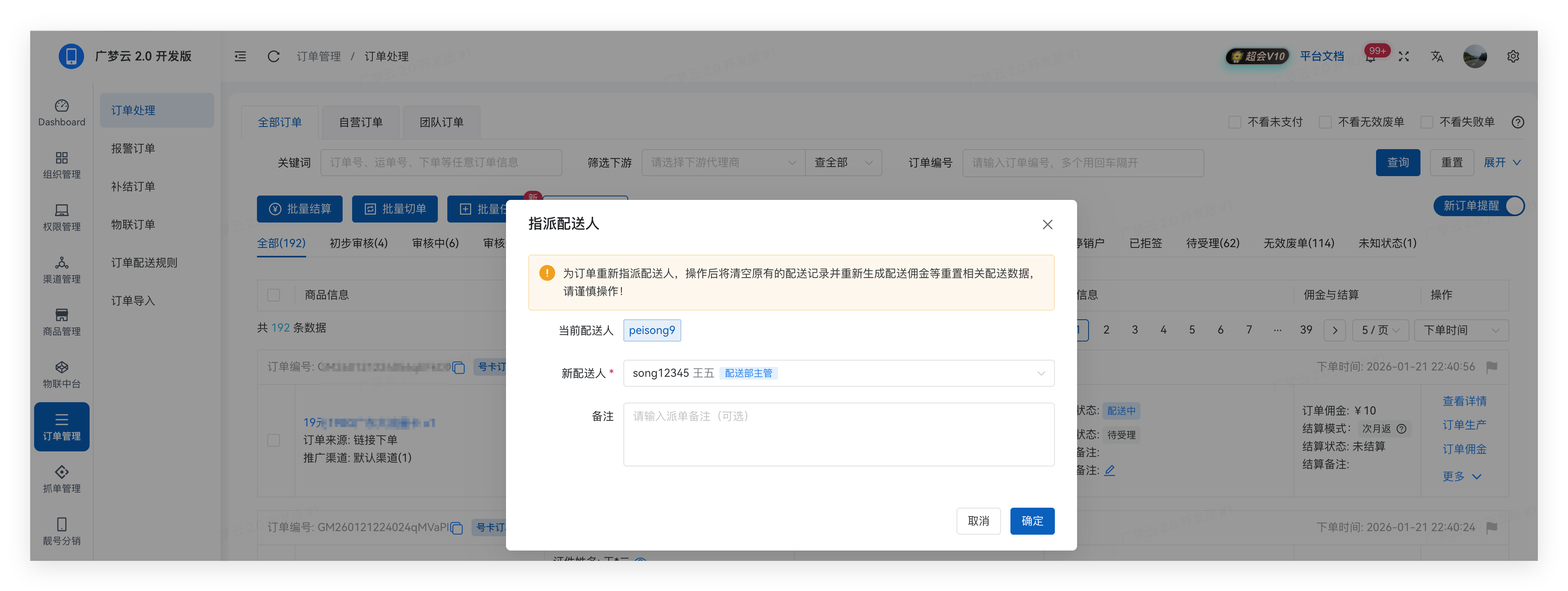Open the 5/页 page size dropdown

point(1380,330)
